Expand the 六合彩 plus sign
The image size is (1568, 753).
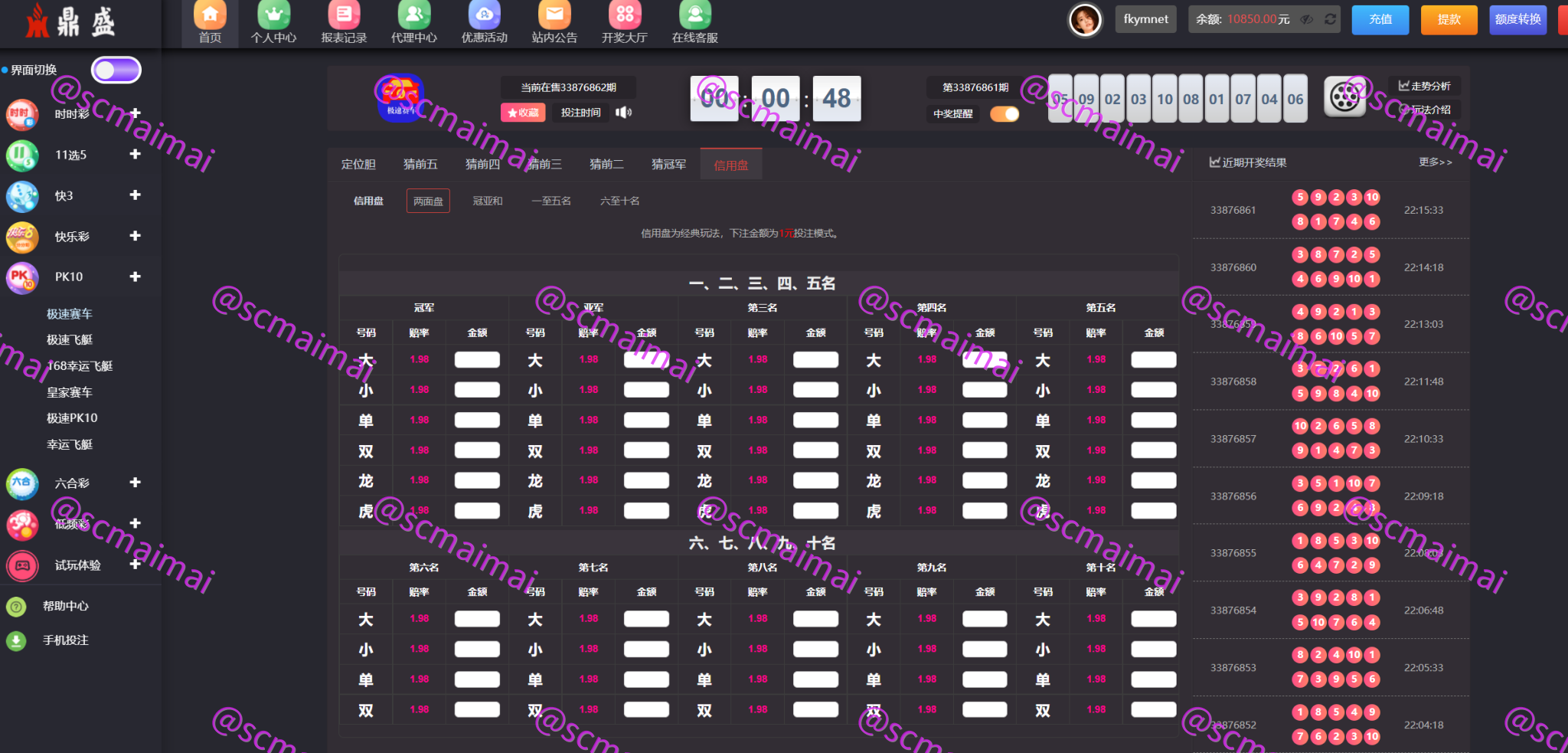(x=136, y=483)
